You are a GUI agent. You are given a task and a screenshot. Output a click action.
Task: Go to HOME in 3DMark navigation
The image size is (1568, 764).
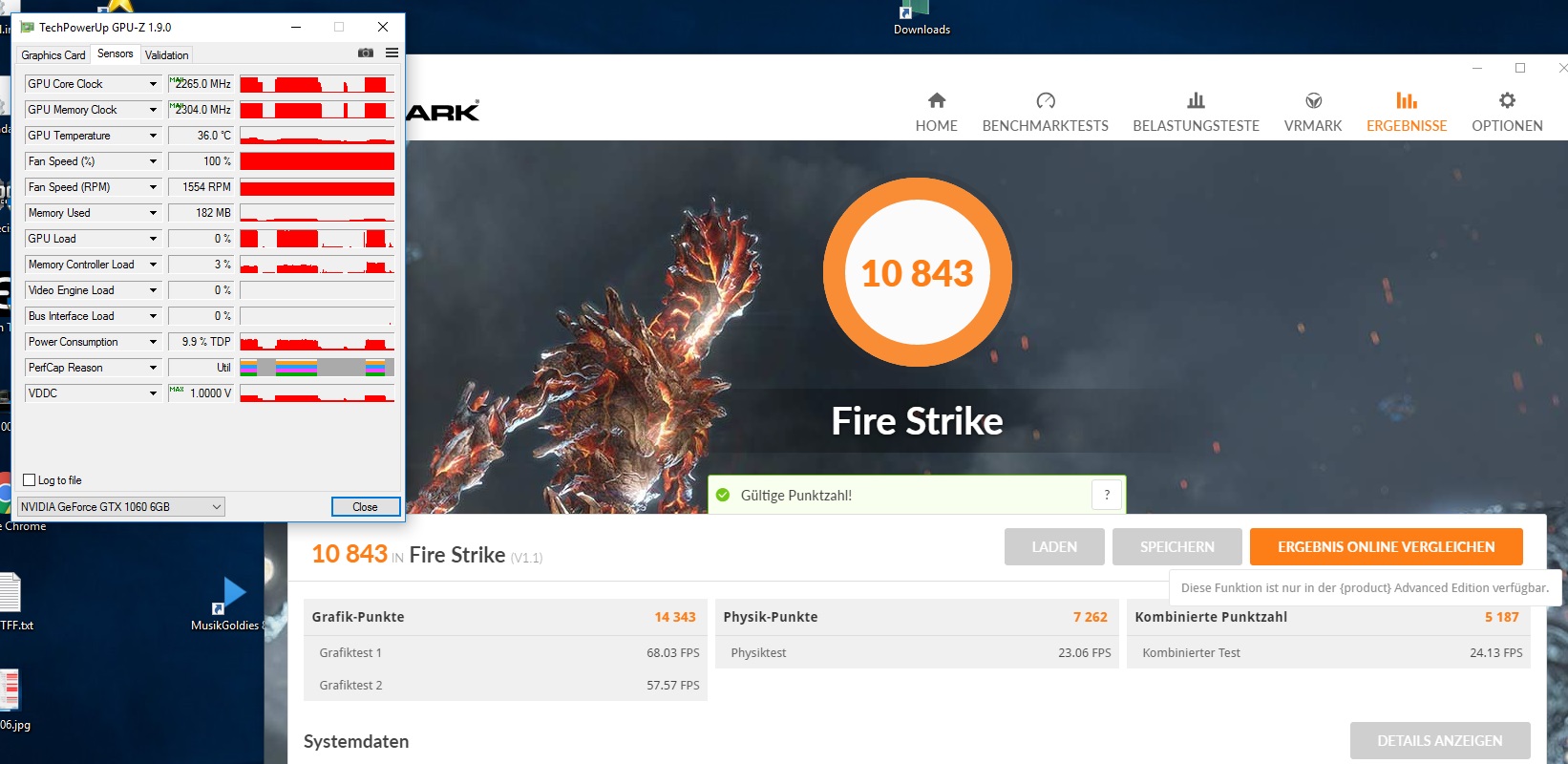tap(937, 126)
